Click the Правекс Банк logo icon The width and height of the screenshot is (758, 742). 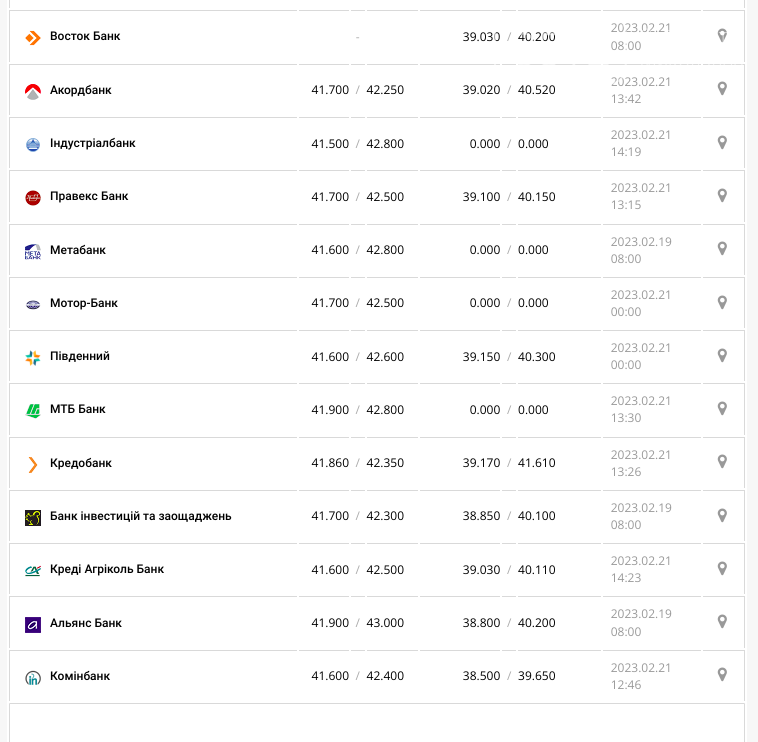(x=33, y=197)
